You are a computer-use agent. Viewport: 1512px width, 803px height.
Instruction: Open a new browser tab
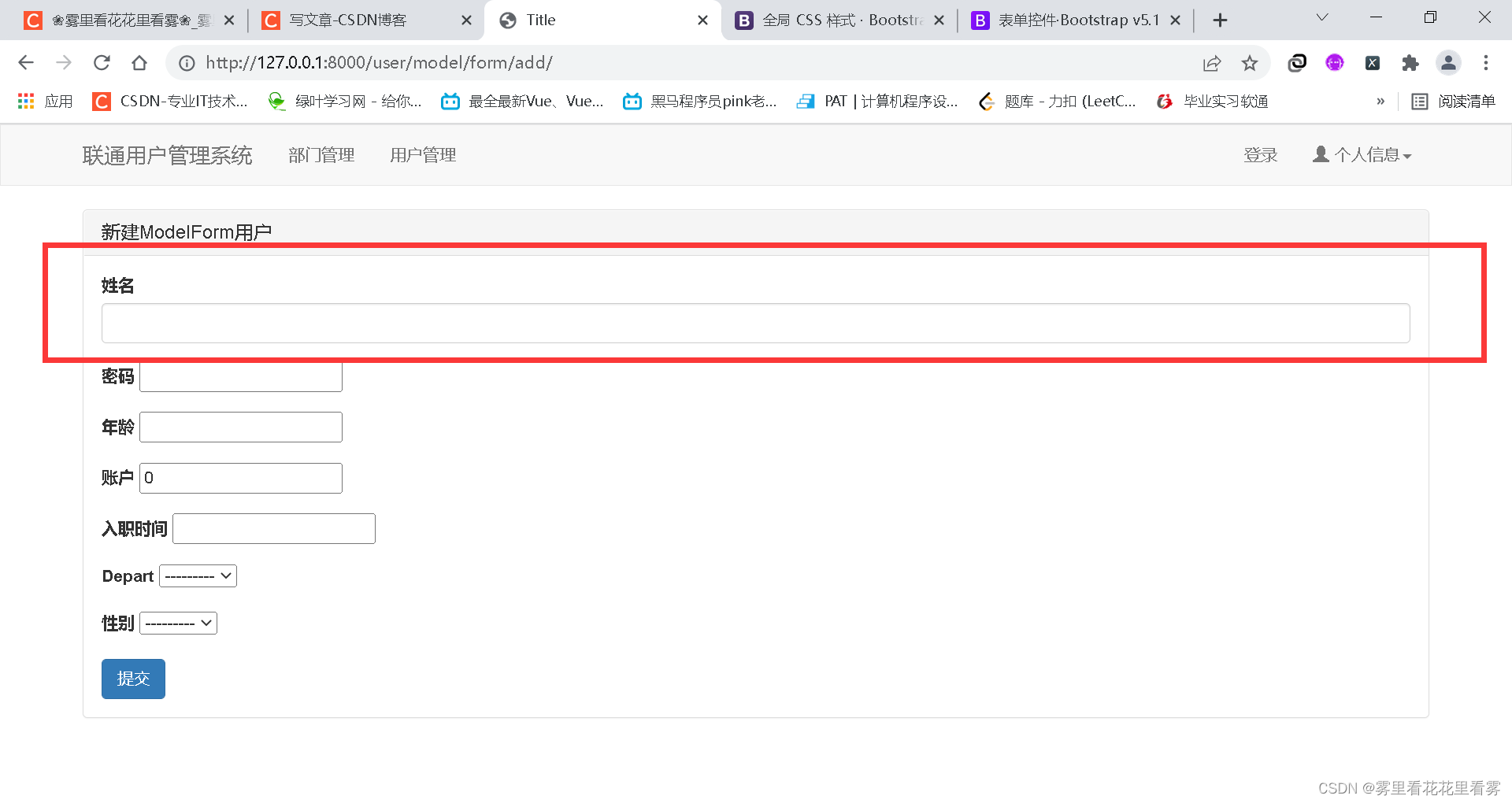click(x=1220, y=20)
